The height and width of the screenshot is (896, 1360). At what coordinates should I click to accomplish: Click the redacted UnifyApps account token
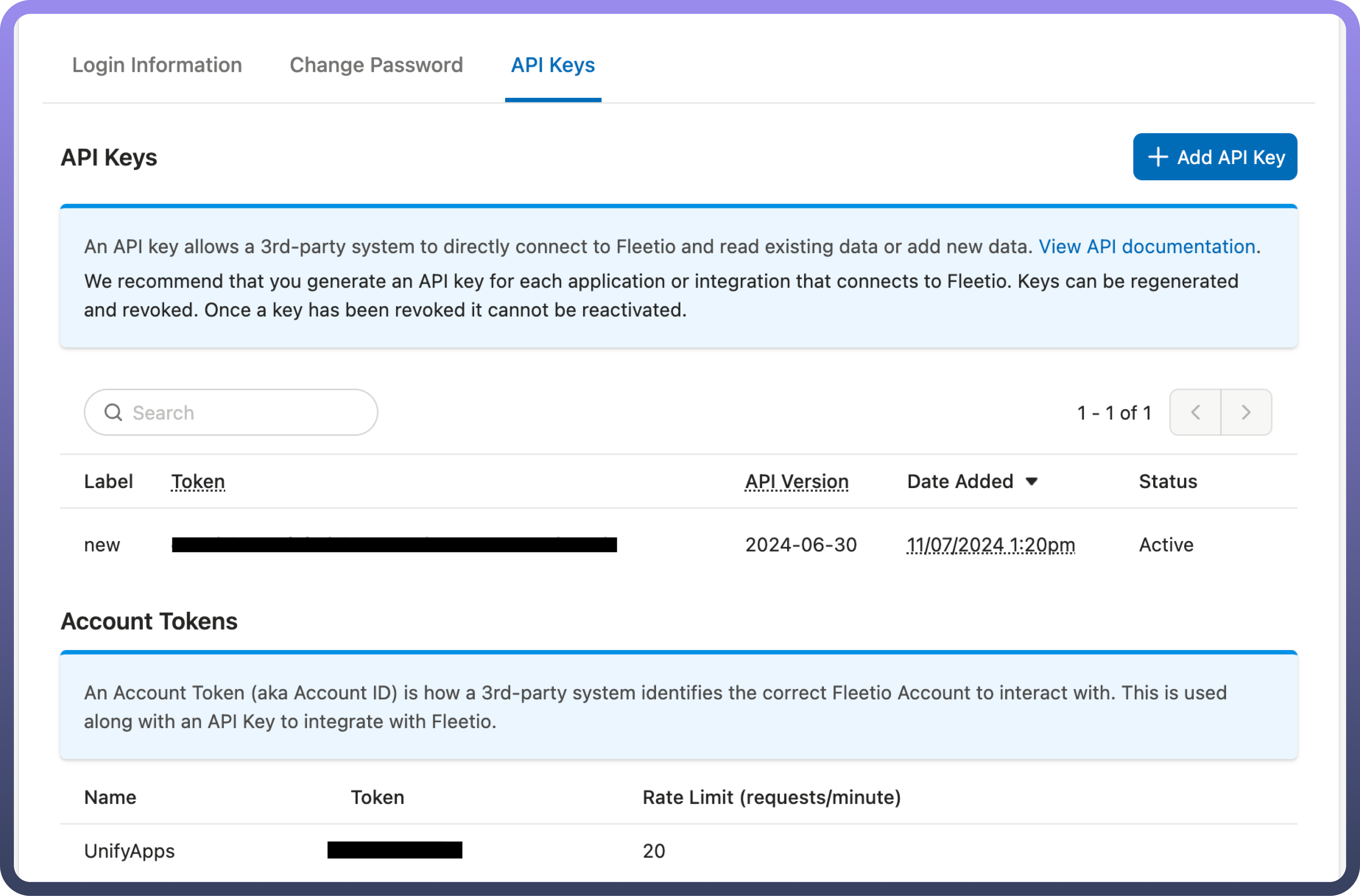point(394,850)
